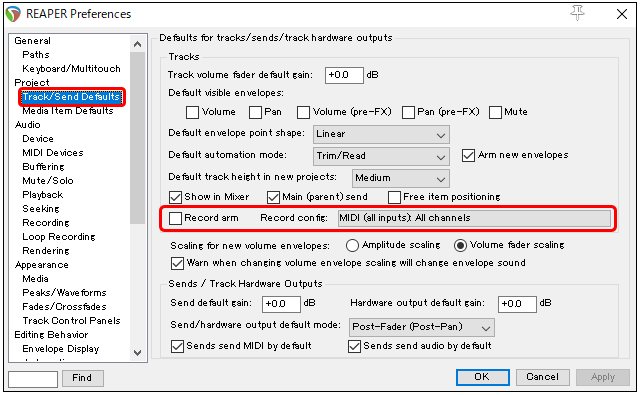The height and width of the screenshot is (395, 640).
Task: Open the Record config MIDI inputs selector
Action: (474, 218)
